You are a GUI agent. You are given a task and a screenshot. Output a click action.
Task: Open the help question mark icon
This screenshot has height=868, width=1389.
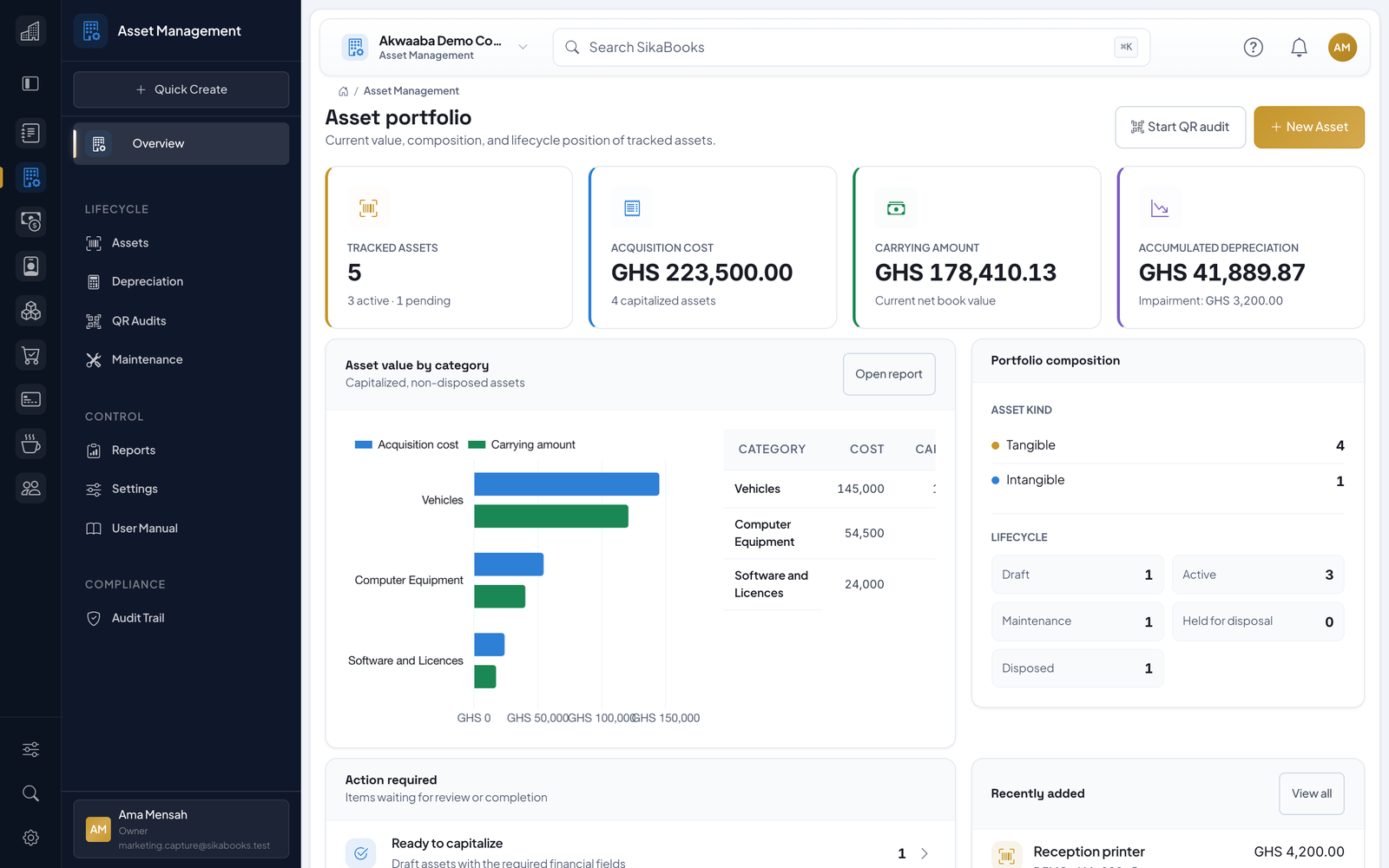pos(1253,48)
